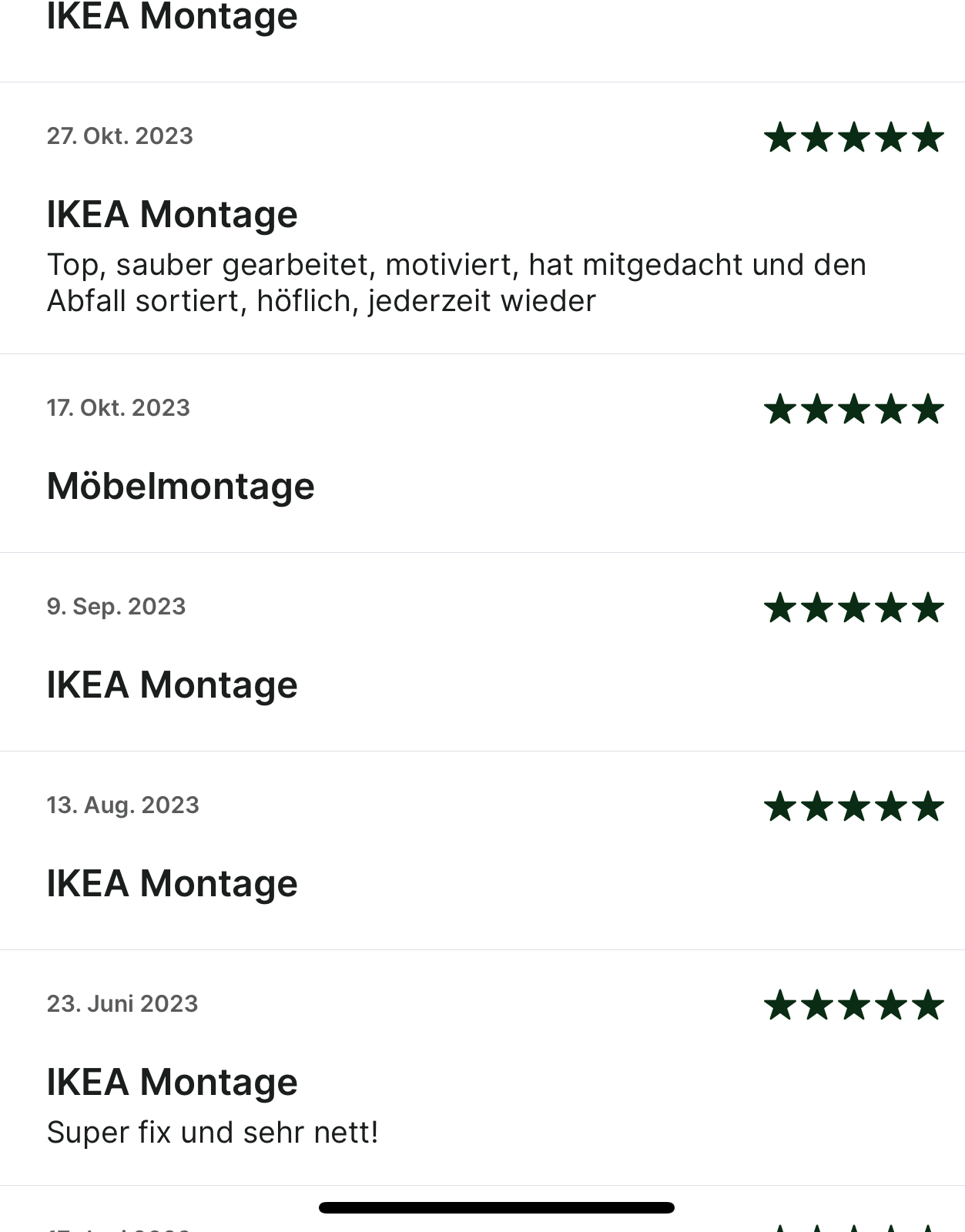Open the Möbelmontage review title
This screenshot has width=965, height=1232.
(x=181, y=486)
